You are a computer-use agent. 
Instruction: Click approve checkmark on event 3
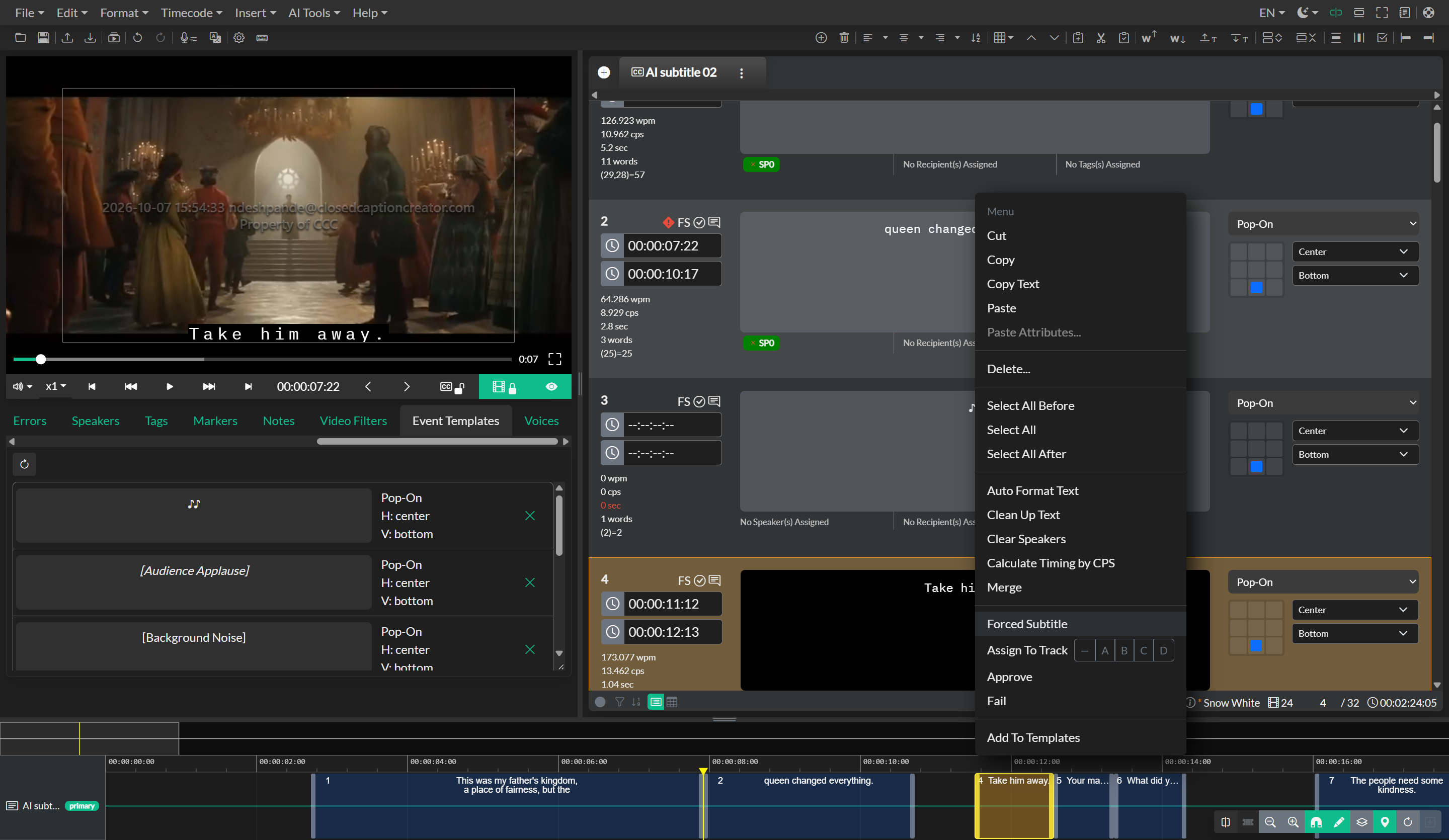(699, 401)
